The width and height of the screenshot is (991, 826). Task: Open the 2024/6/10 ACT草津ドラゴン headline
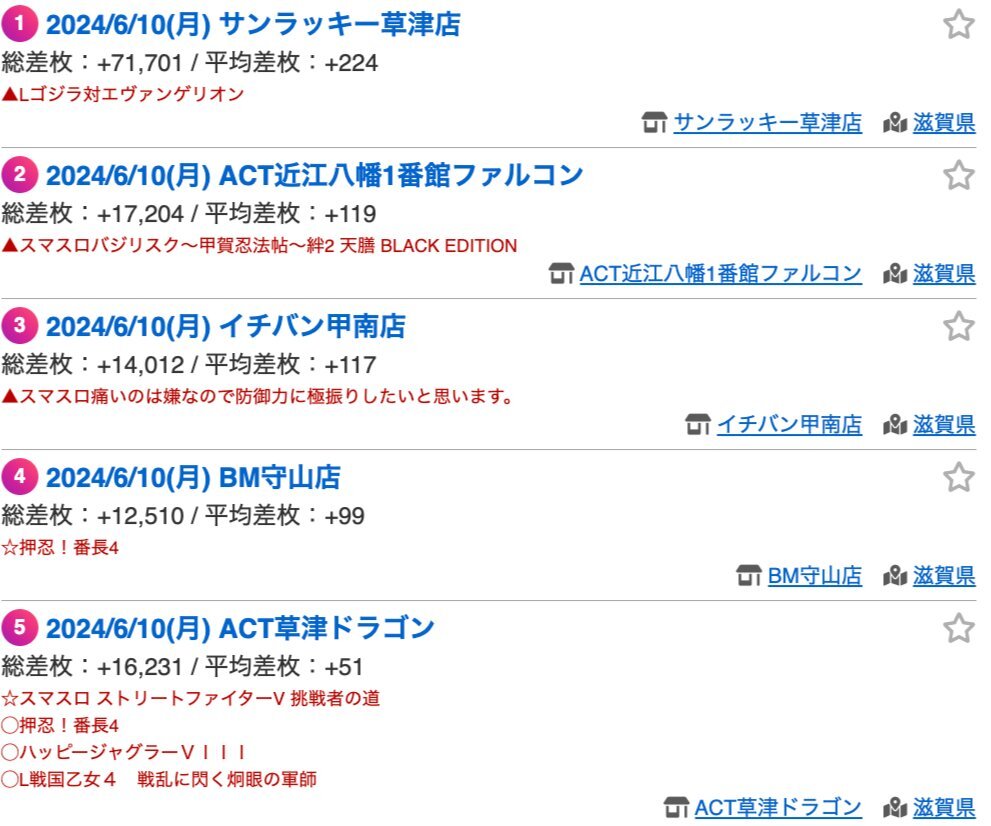[240, 629]
